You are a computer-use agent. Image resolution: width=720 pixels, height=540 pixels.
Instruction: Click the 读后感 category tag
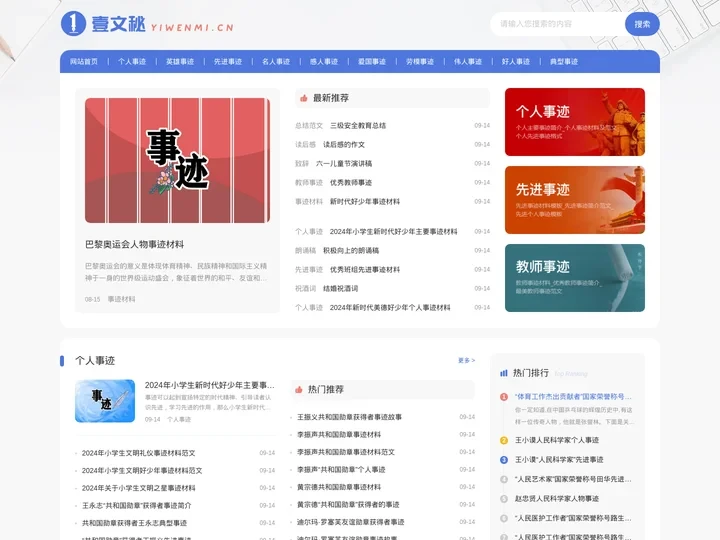pos(305,145)
